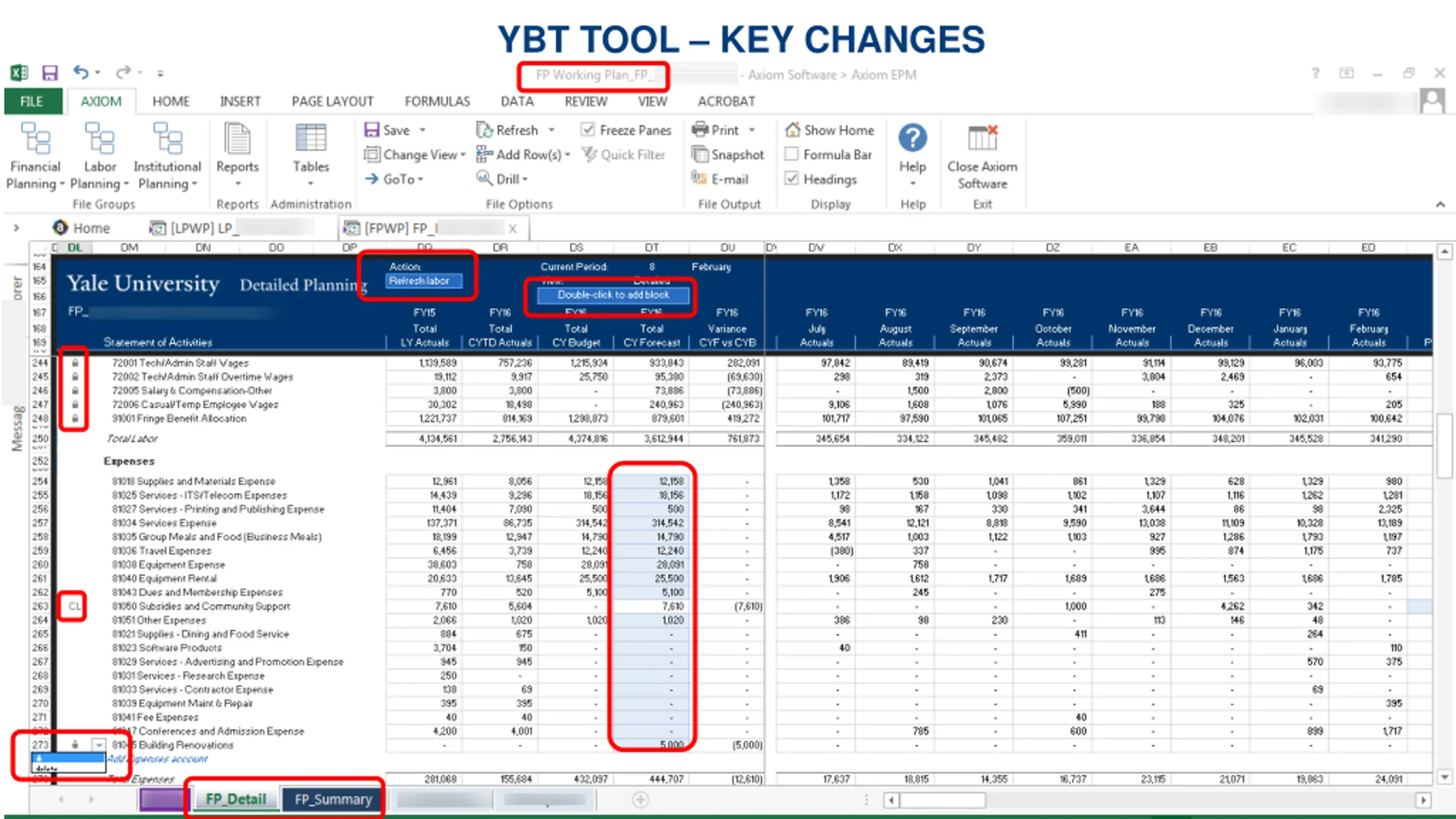Expand the Refresh dropdown arrow

(x=551, y=130)
